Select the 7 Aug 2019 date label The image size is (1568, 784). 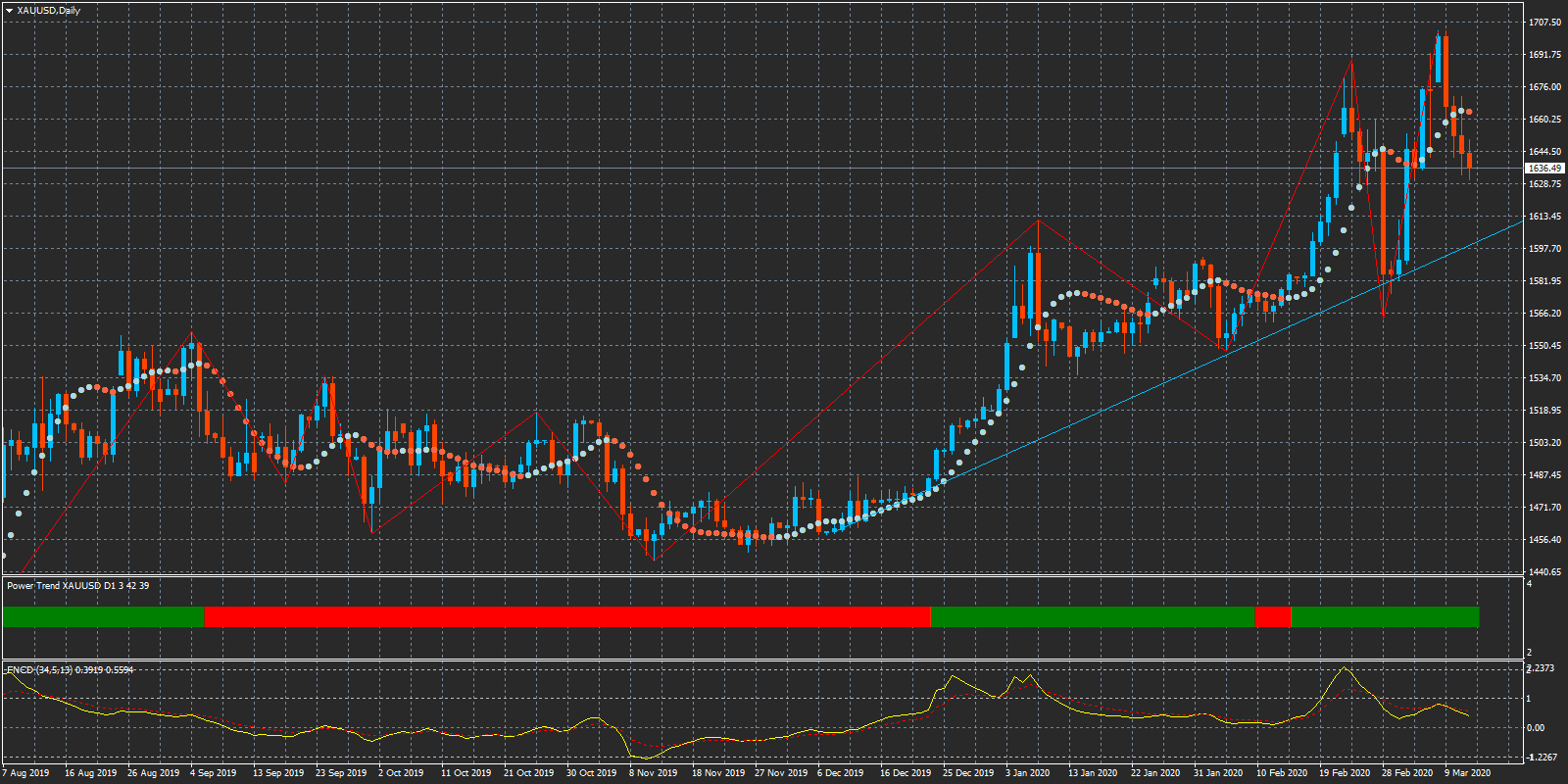pyautogui.click(x=26, y=773)
